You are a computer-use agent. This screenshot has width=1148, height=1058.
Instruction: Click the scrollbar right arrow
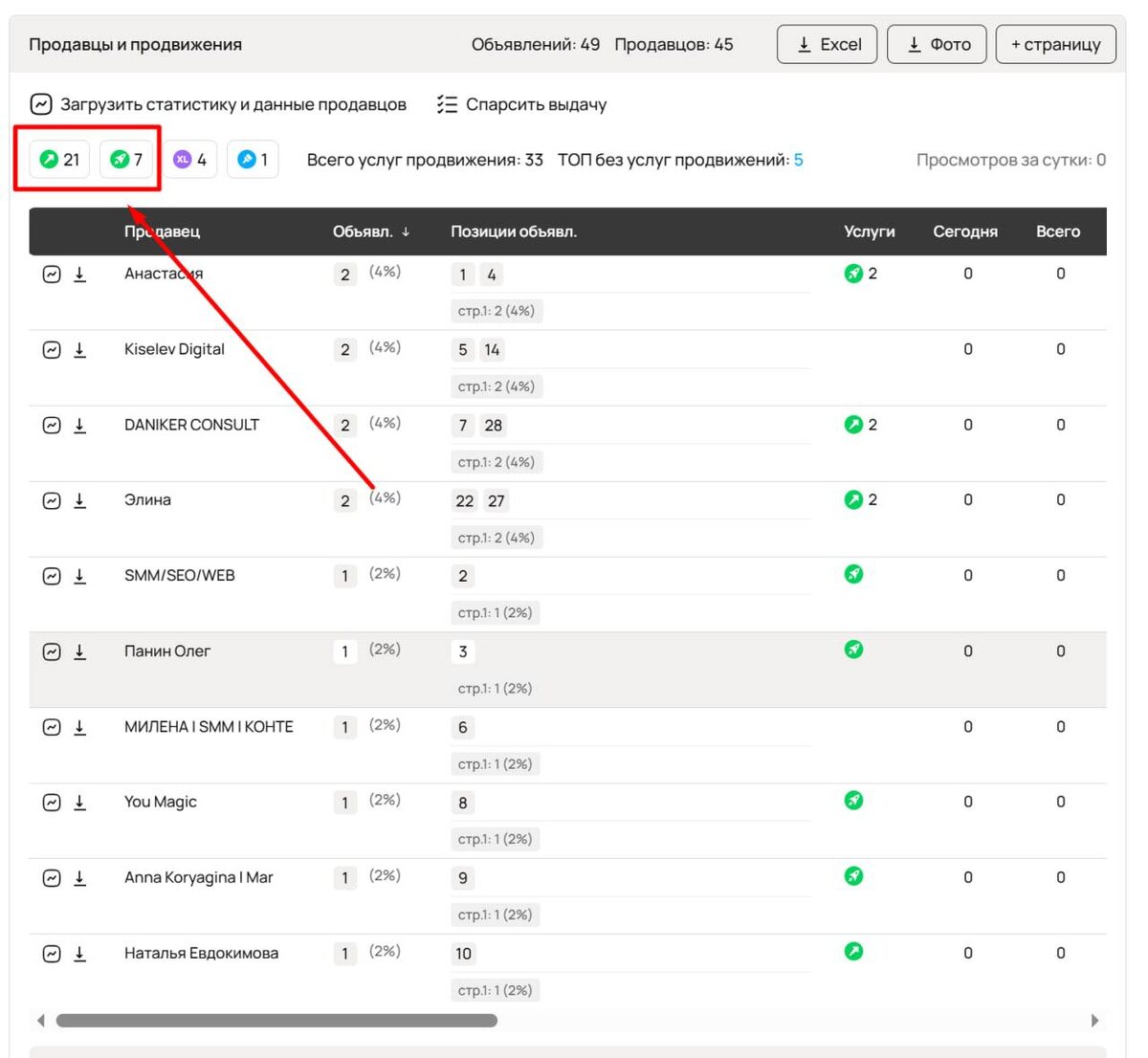point(1095,1020)
